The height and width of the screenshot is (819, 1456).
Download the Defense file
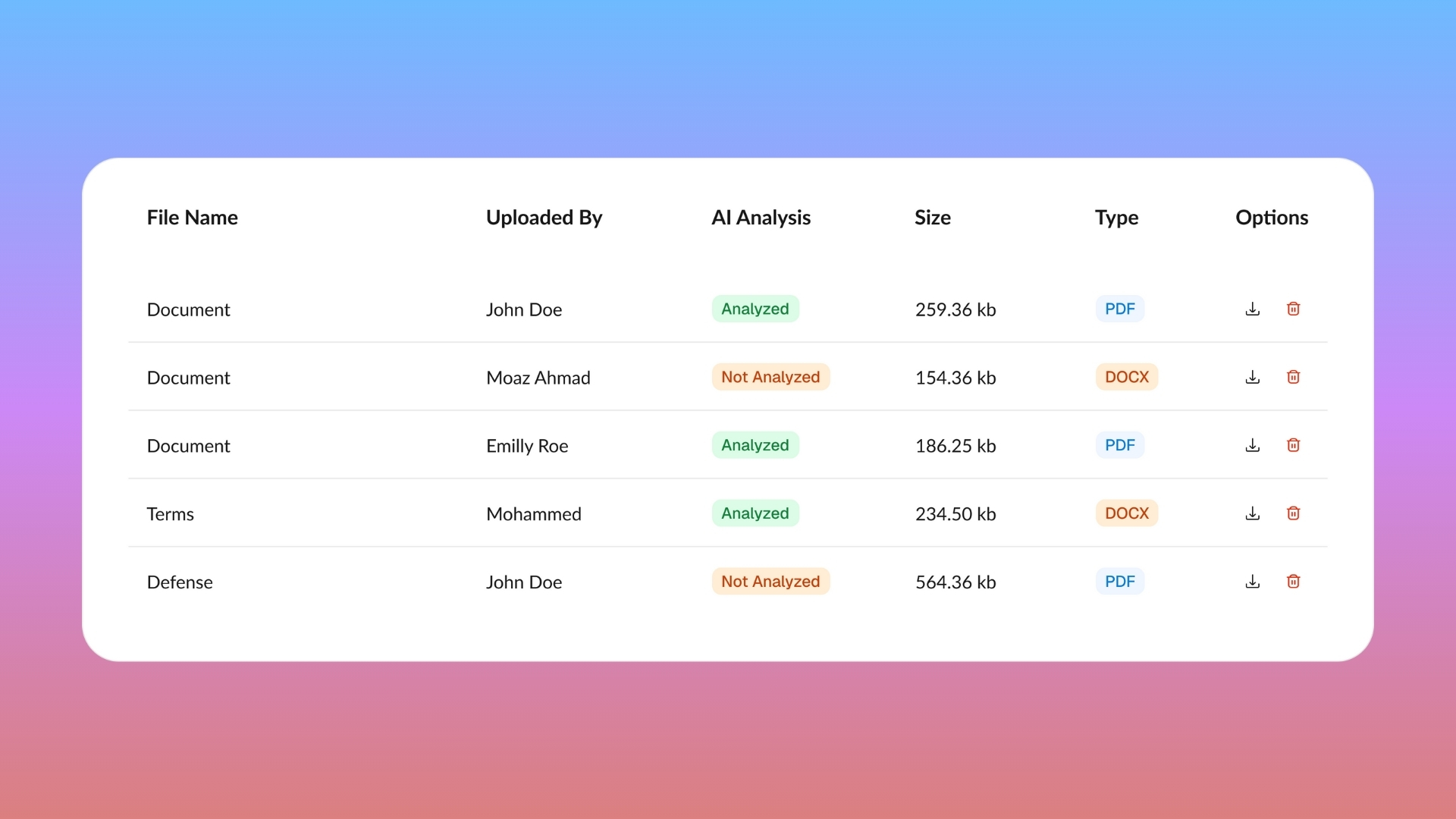[x=1253, y=582]
